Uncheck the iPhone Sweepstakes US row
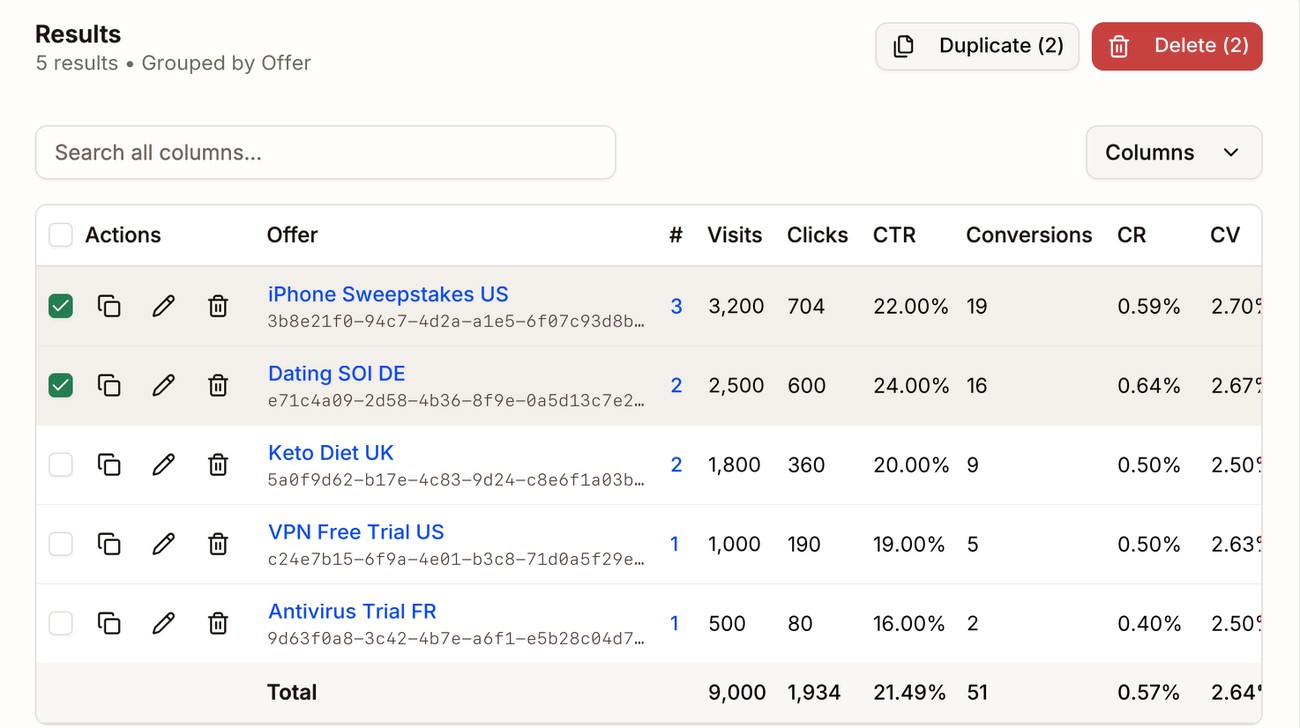The width and height of the screenshot is (1300, 728). [61, 306]
